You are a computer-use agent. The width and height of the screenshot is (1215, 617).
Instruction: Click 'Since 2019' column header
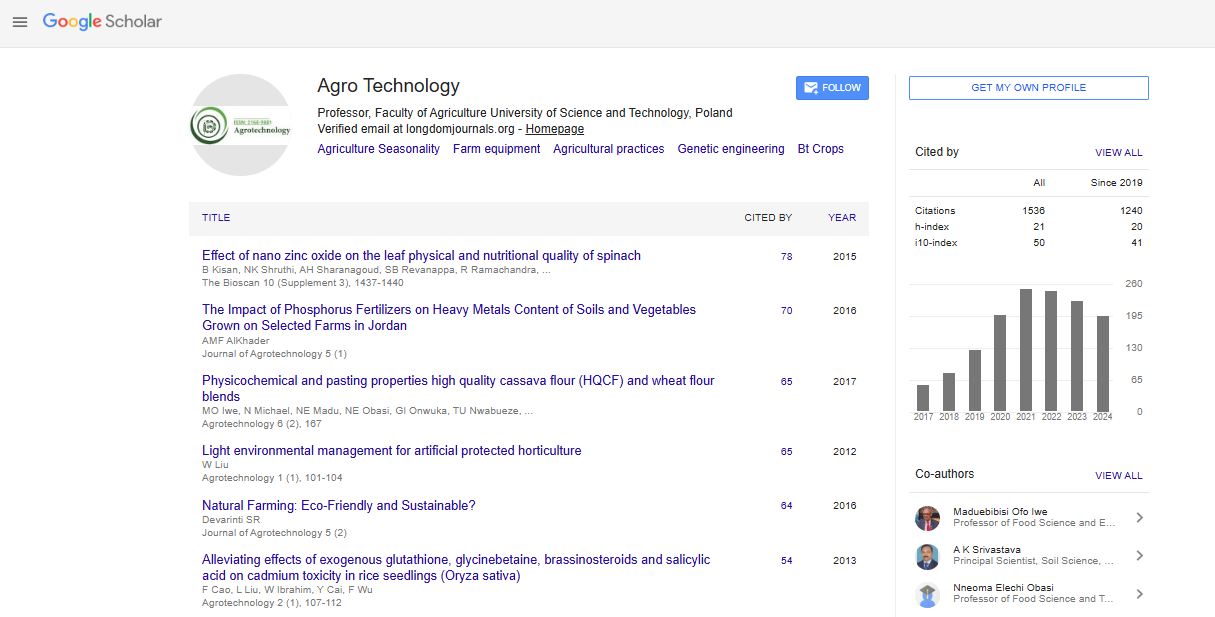point(1116,183)
